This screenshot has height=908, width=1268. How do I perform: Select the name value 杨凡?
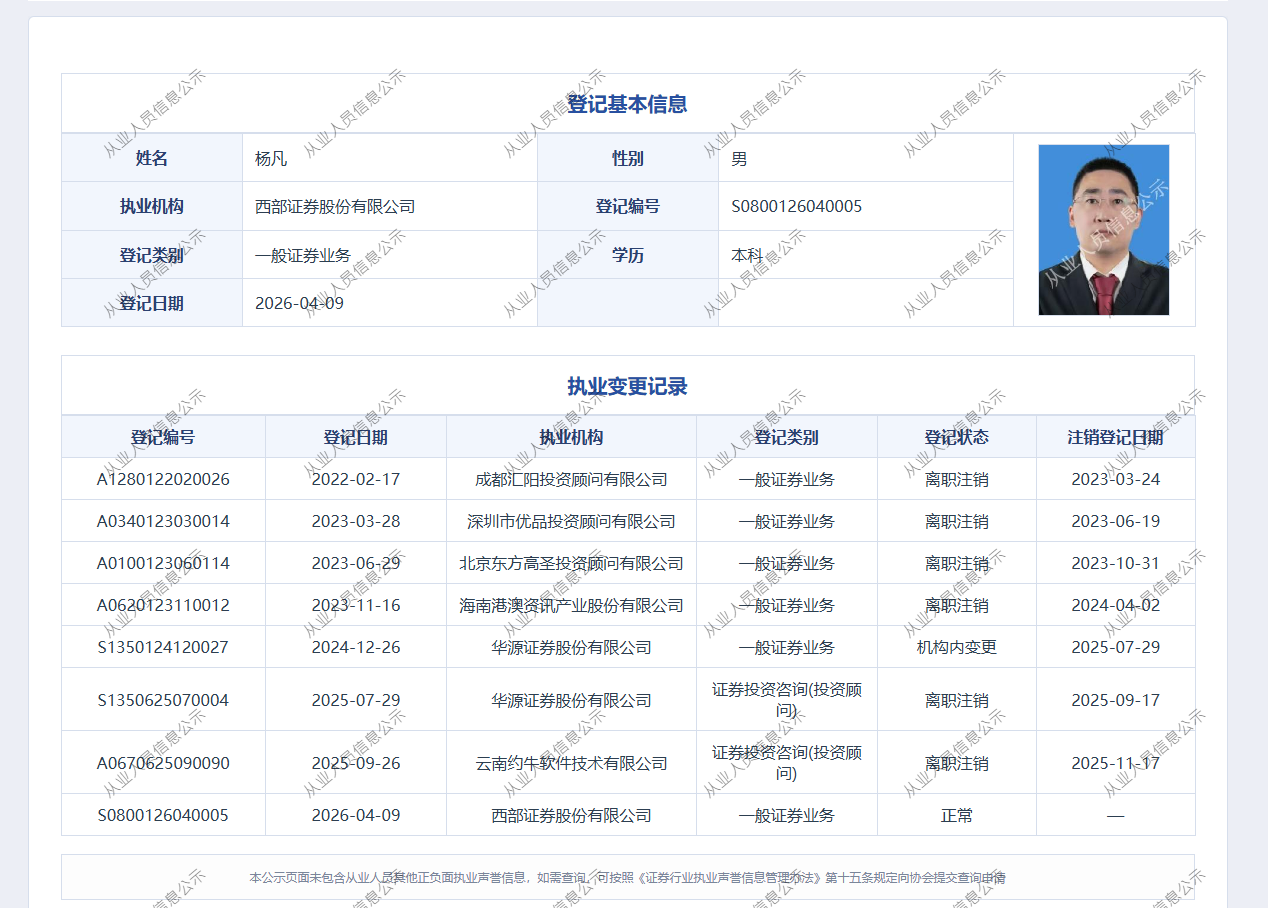pyautogui.click(x=271, y=158)
